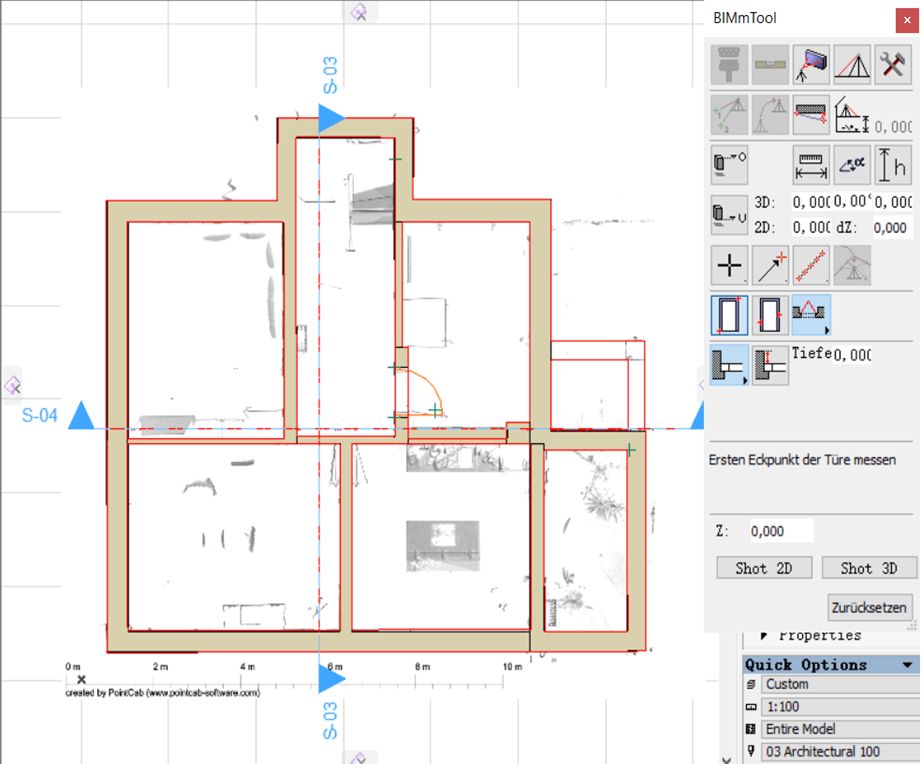Click the laser scanner tripod icon
This screenshot has width=921, height=764.
(x=811, y=64)
